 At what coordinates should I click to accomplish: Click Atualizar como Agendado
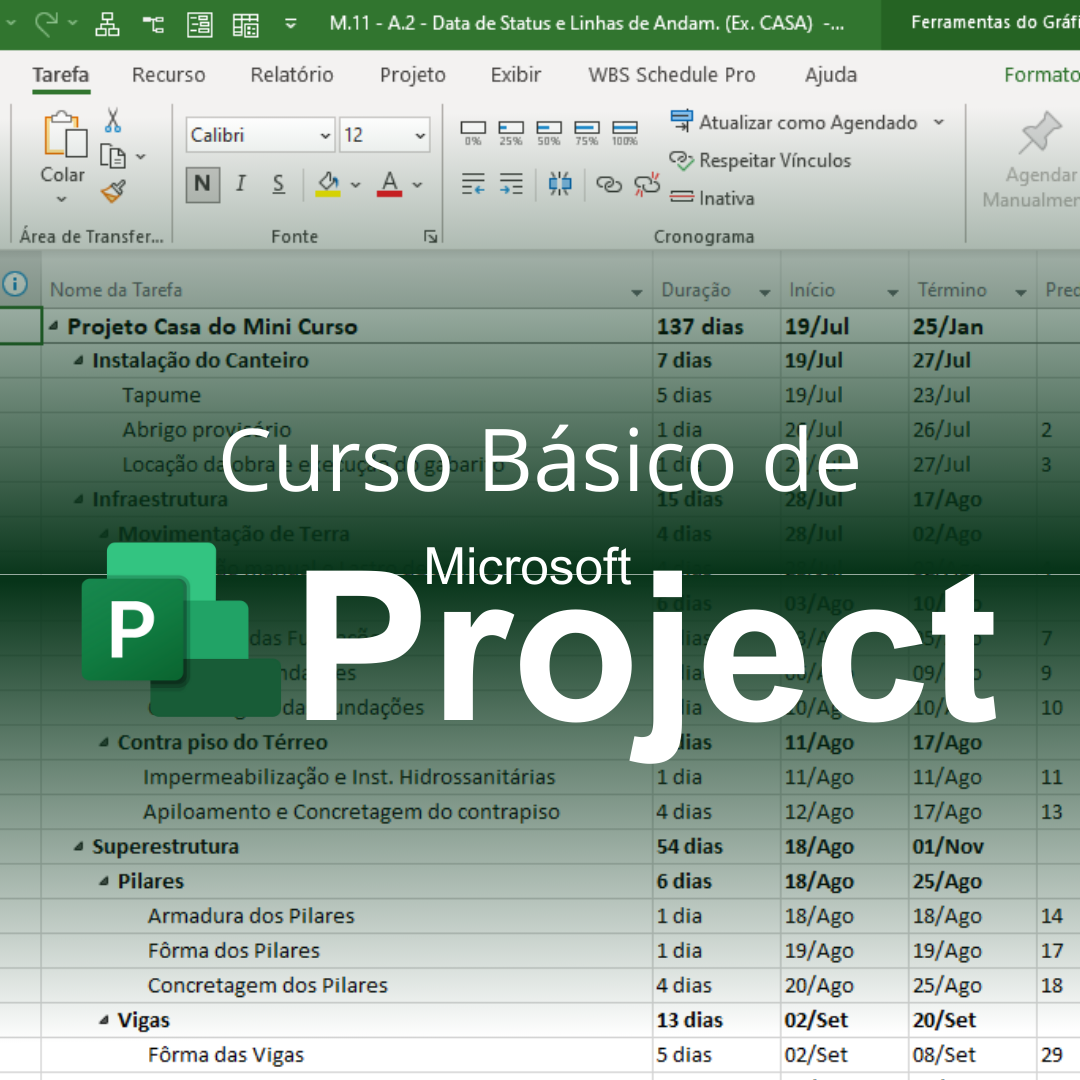(793, 122)
